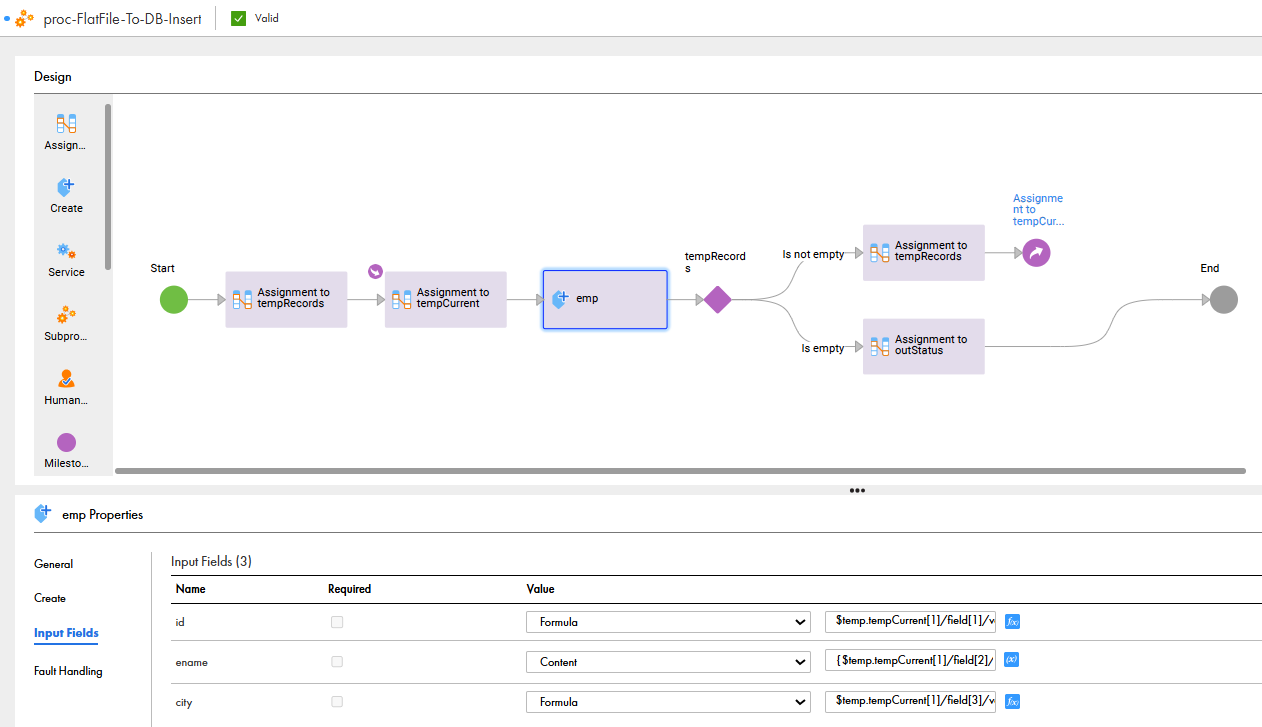This screenshot has width=1262, height=727.
Task: Select the Milestone step icon in palette
Action: coord(66,442)
